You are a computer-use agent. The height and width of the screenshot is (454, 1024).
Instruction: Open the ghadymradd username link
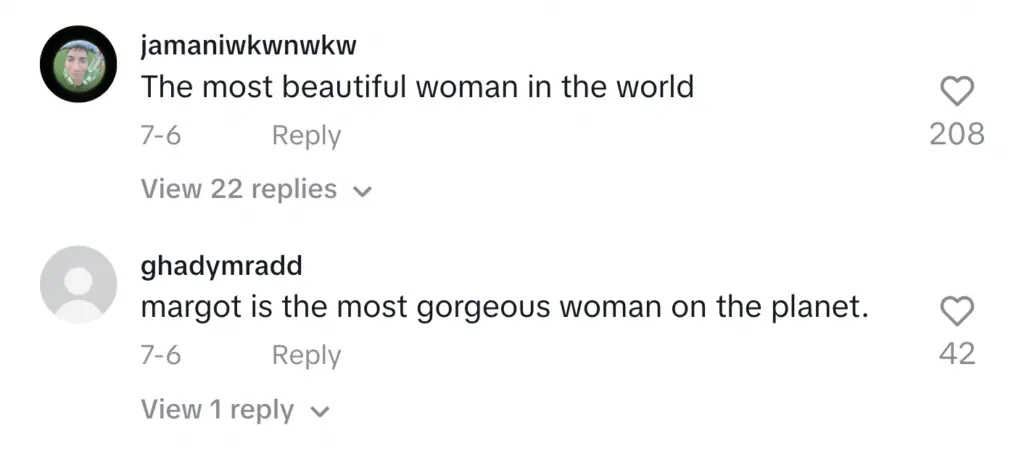tap(221, 267)
